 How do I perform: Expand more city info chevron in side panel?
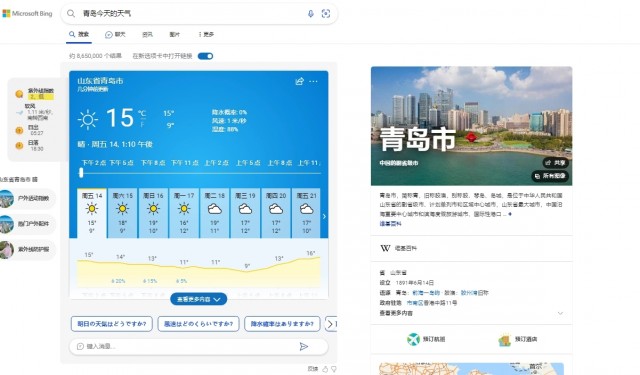[x=560, y=313]
